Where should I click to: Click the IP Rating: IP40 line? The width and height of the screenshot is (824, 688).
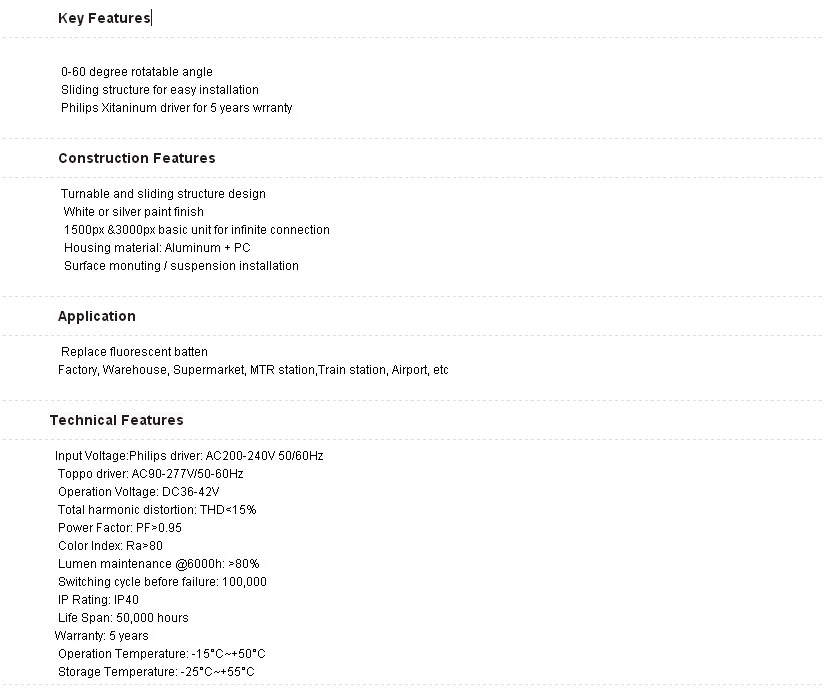(98, 600)
